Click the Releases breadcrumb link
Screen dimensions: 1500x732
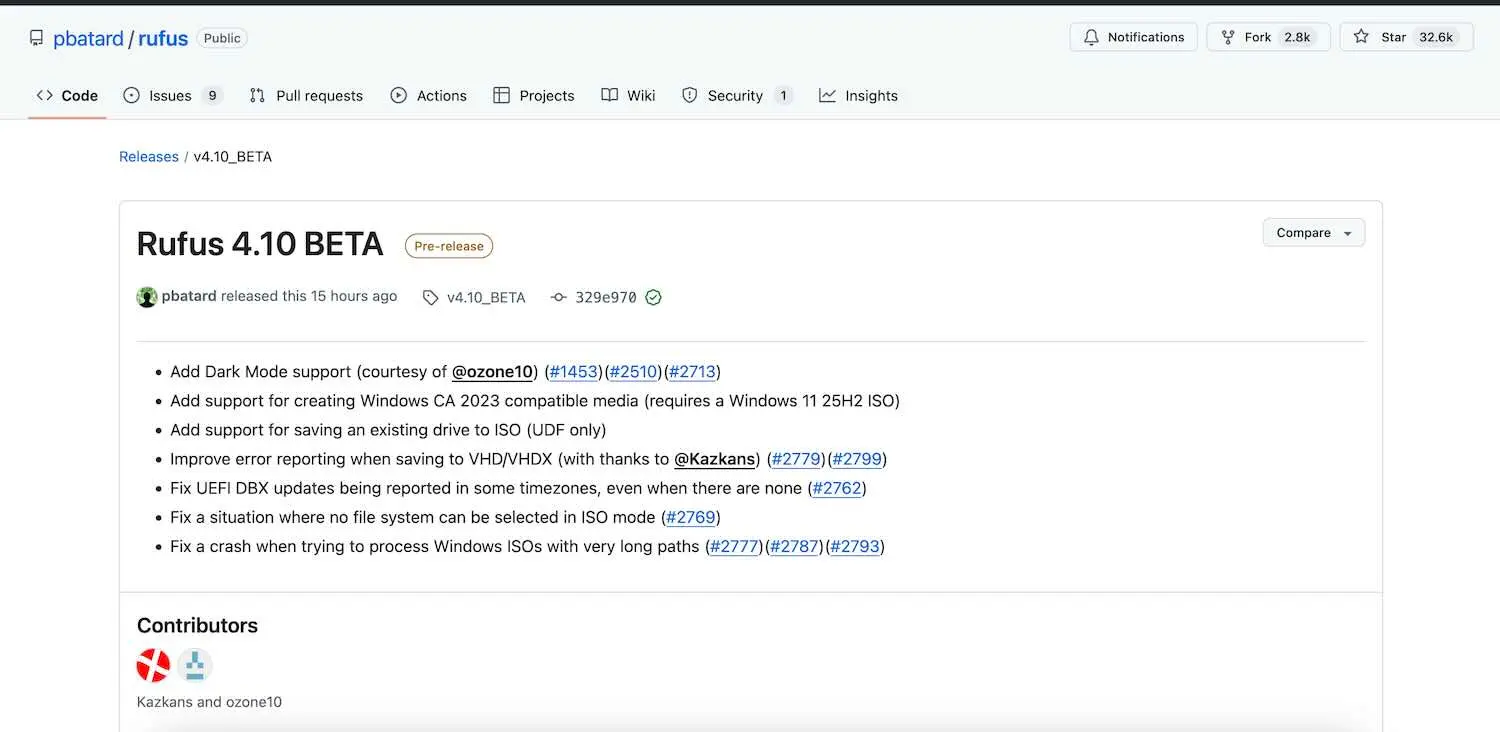(x=149, y=157)
